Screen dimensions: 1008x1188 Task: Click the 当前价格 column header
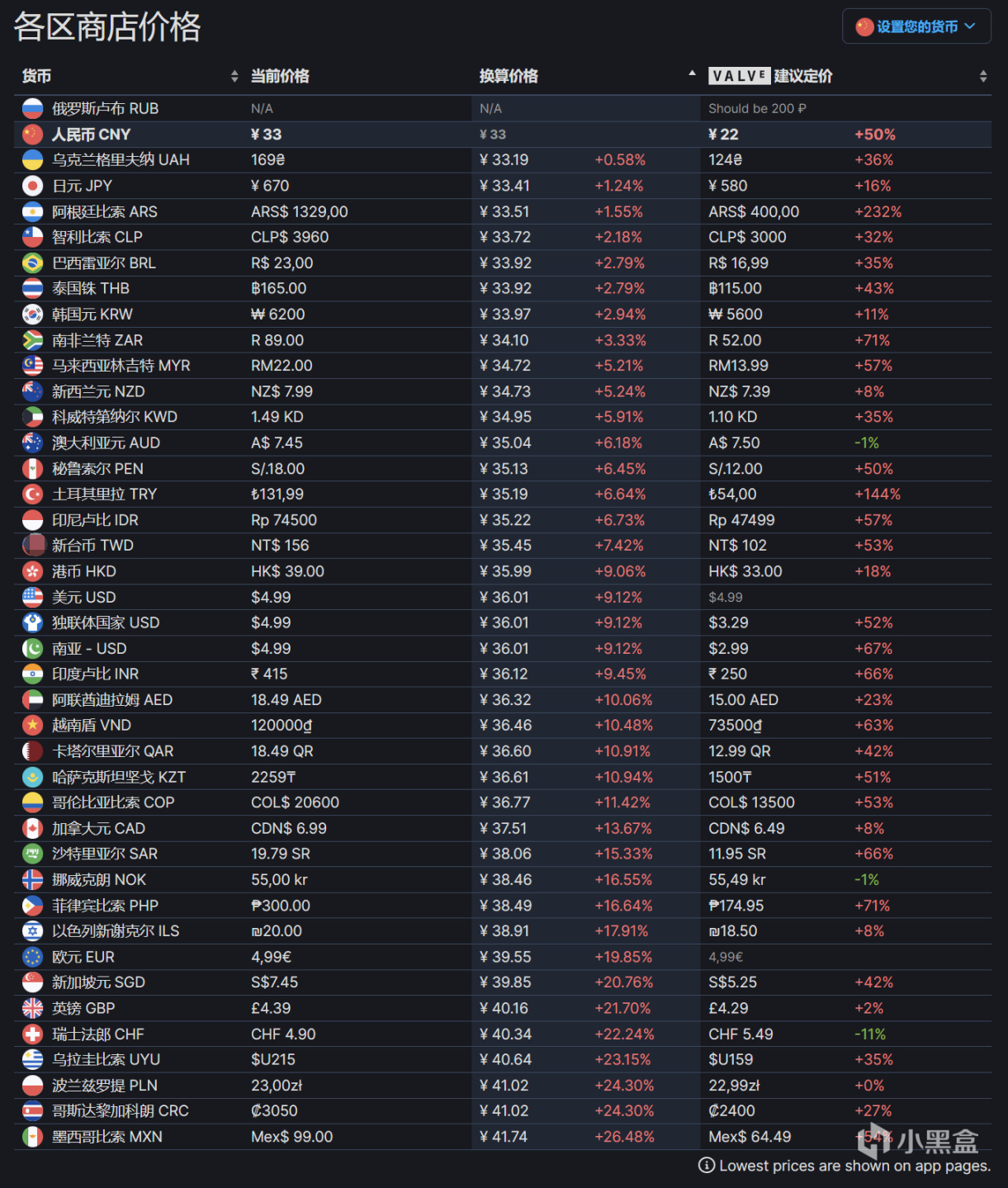[280, 76]
